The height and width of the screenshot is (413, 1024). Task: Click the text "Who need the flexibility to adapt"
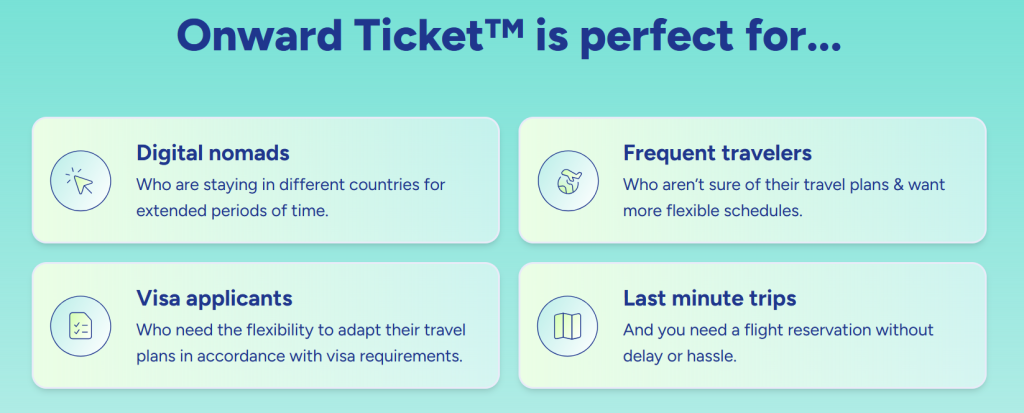[x=301, y=329]
